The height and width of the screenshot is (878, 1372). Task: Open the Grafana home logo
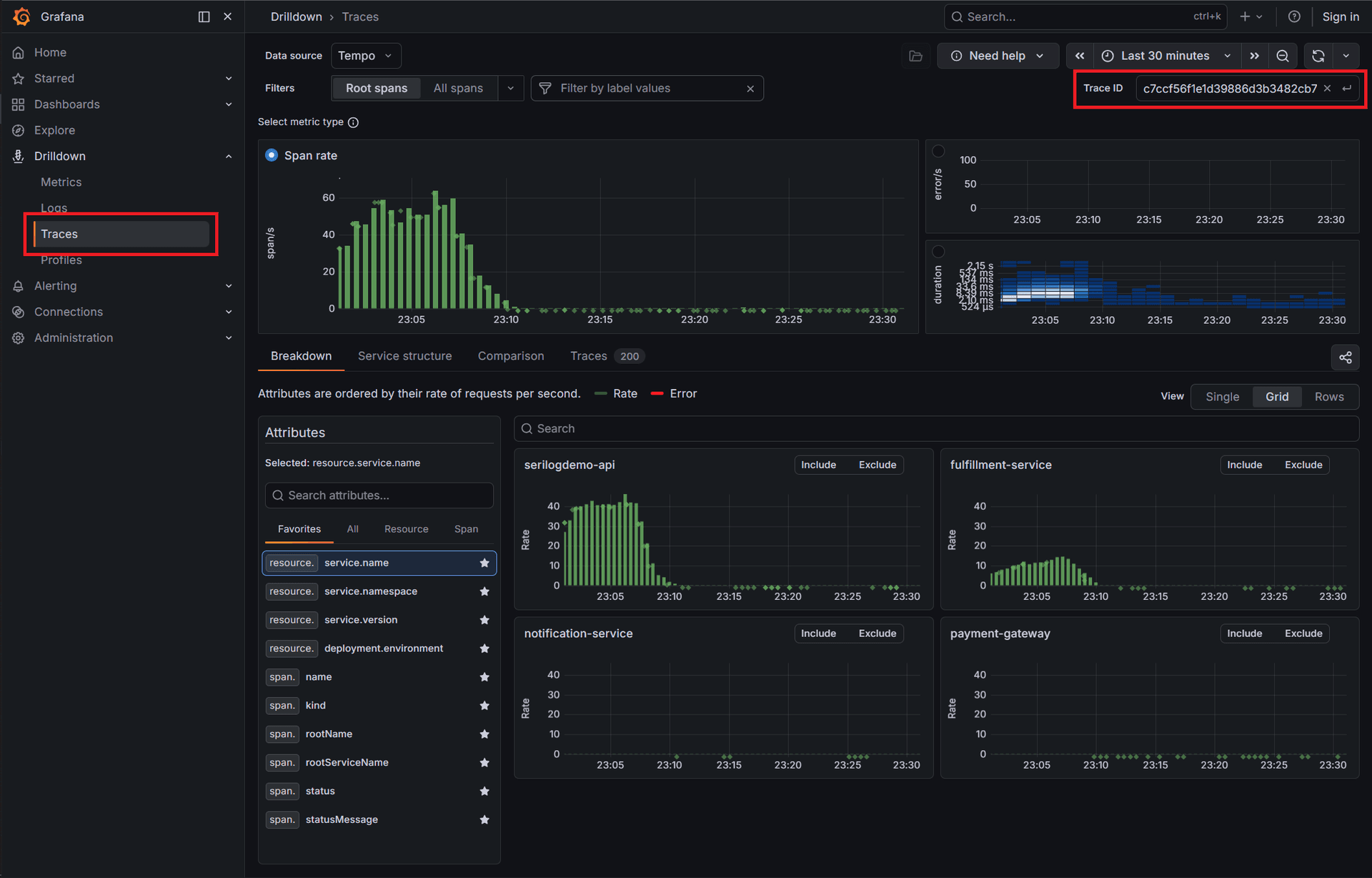[21, 16]
